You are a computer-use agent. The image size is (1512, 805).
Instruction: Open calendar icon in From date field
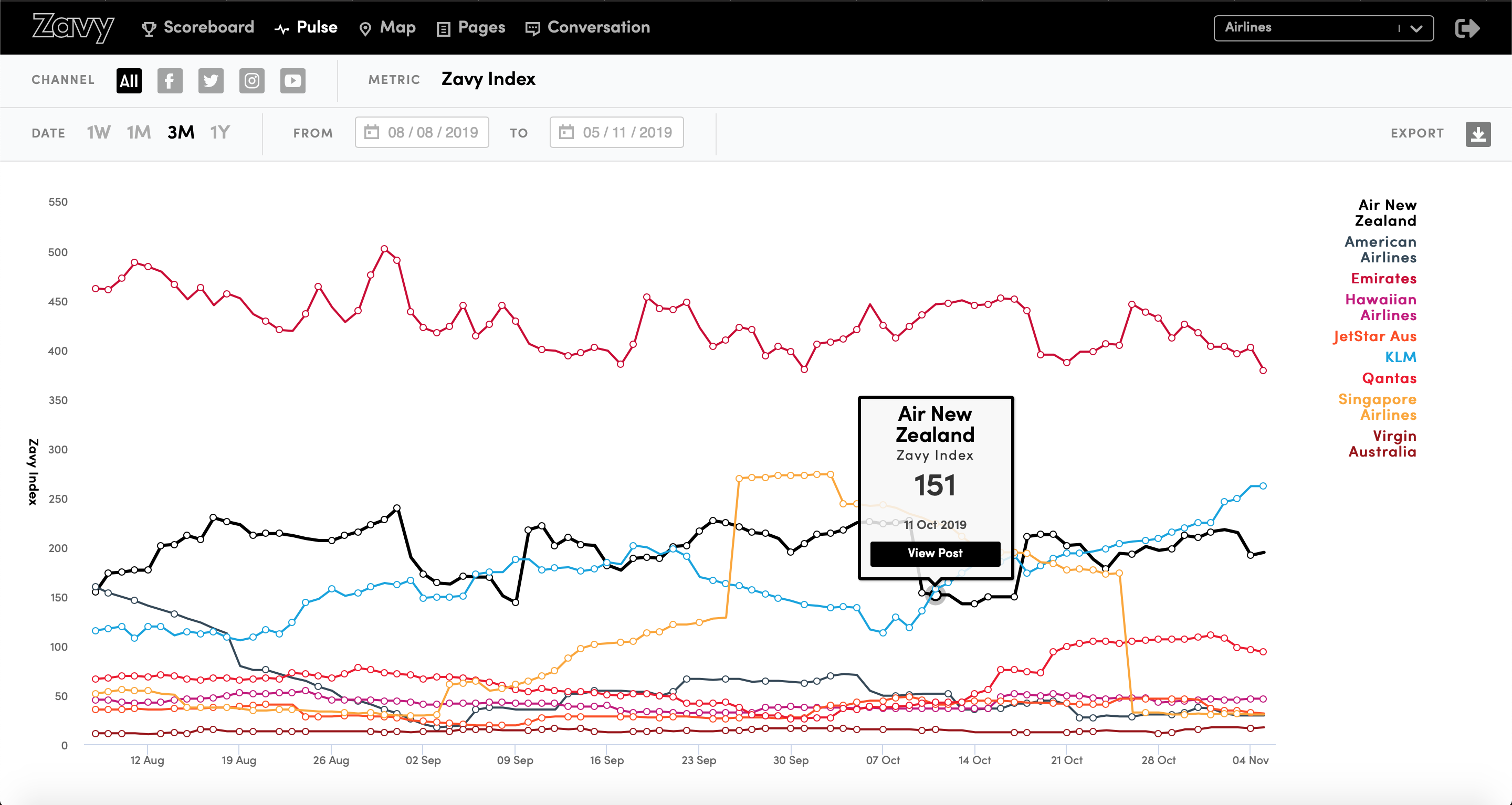[x=372, y=132]
